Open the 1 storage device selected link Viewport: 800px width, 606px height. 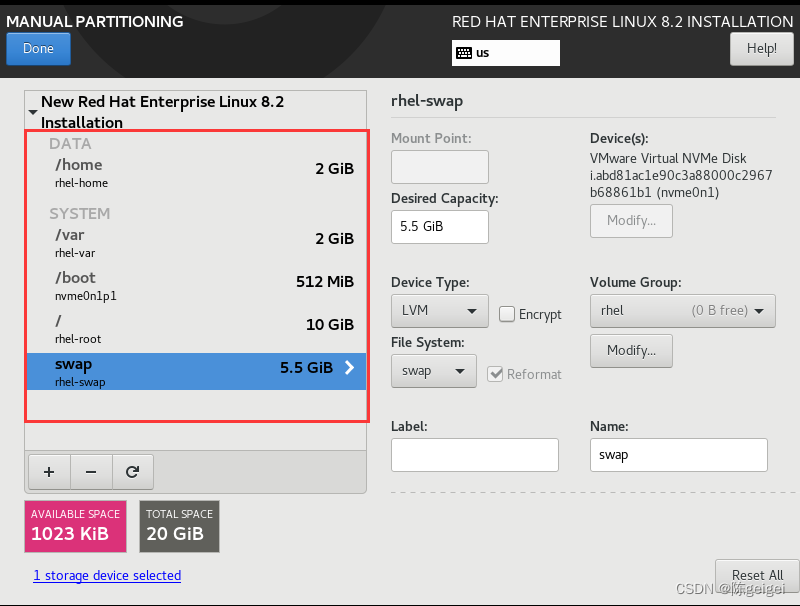107,575
